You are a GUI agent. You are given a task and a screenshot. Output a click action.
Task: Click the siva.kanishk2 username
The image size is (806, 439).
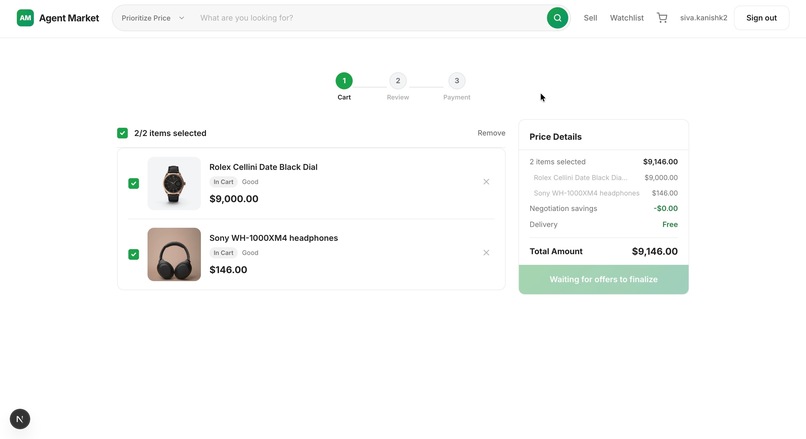click(704, 18)
